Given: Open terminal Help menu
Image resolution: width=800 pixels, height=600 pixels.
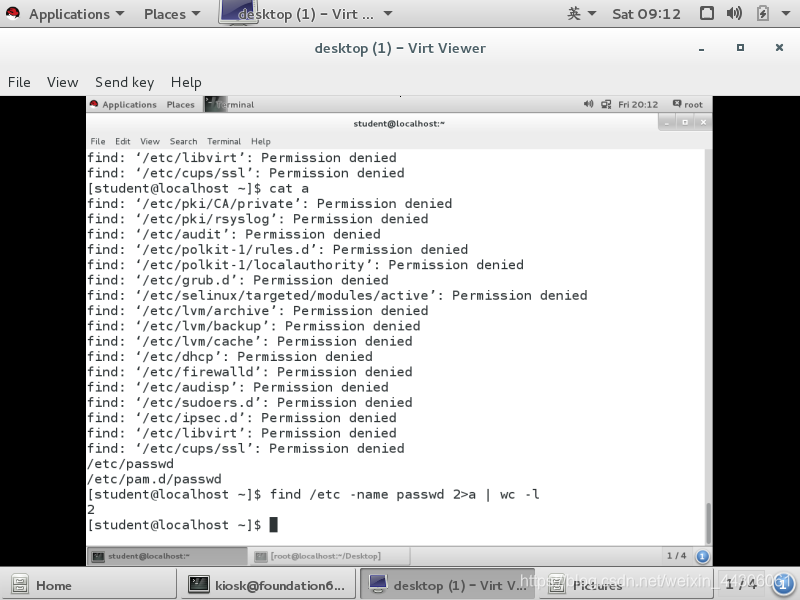Looking at the screenshot, I should pyautogui.click(x=260, y=141).
